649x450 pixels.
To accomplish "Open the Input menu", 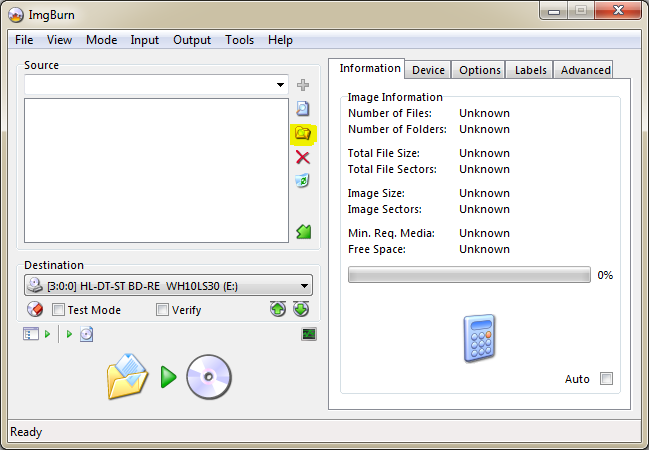I will [144, 40].
